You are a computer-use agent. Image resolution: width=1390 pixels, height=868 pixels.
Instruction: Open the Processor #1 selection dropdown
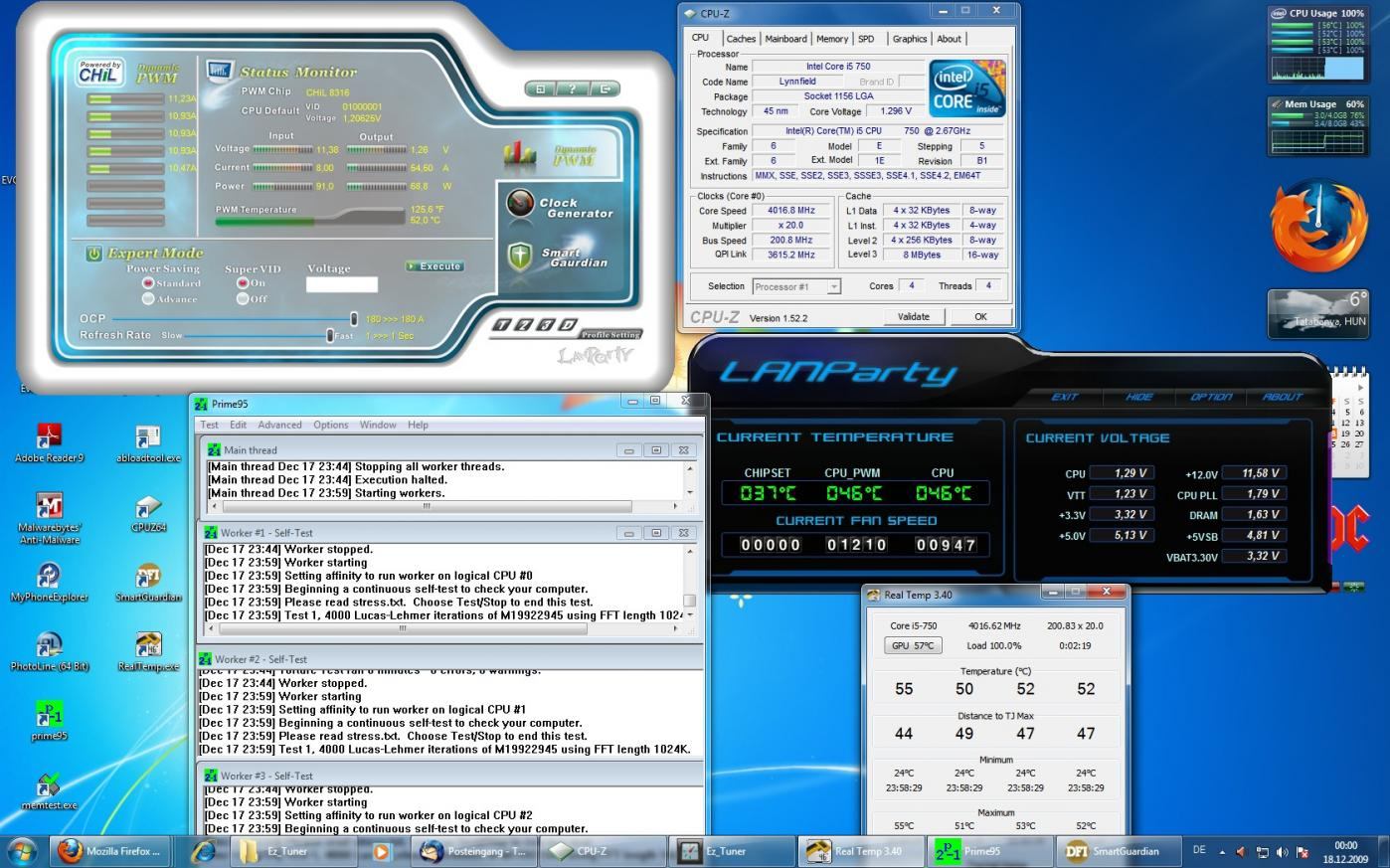[x=796, y=286]
